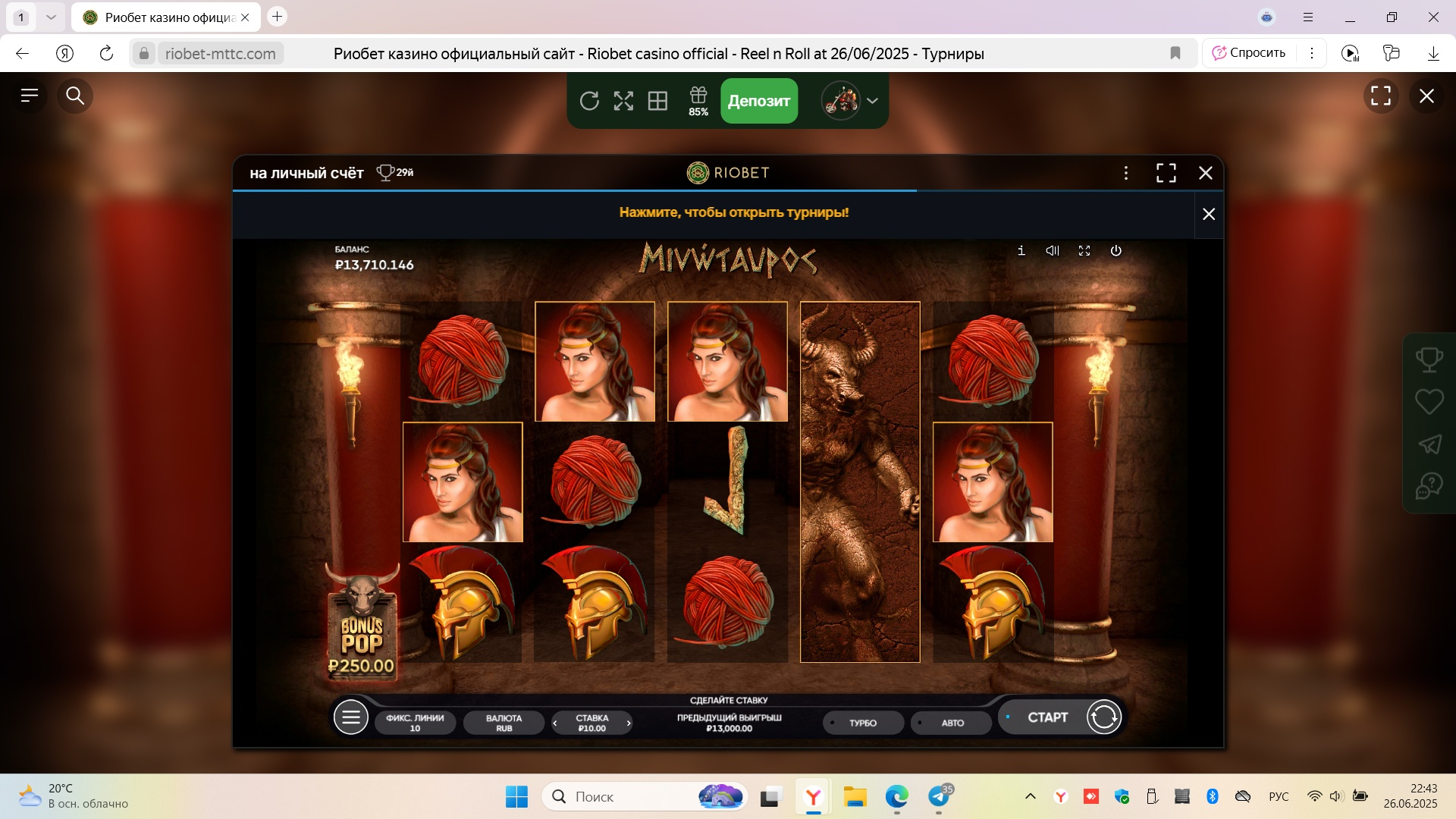Click the gift bonus 85% icon
The image size is (1456, 819).
[x=698, y=101]
